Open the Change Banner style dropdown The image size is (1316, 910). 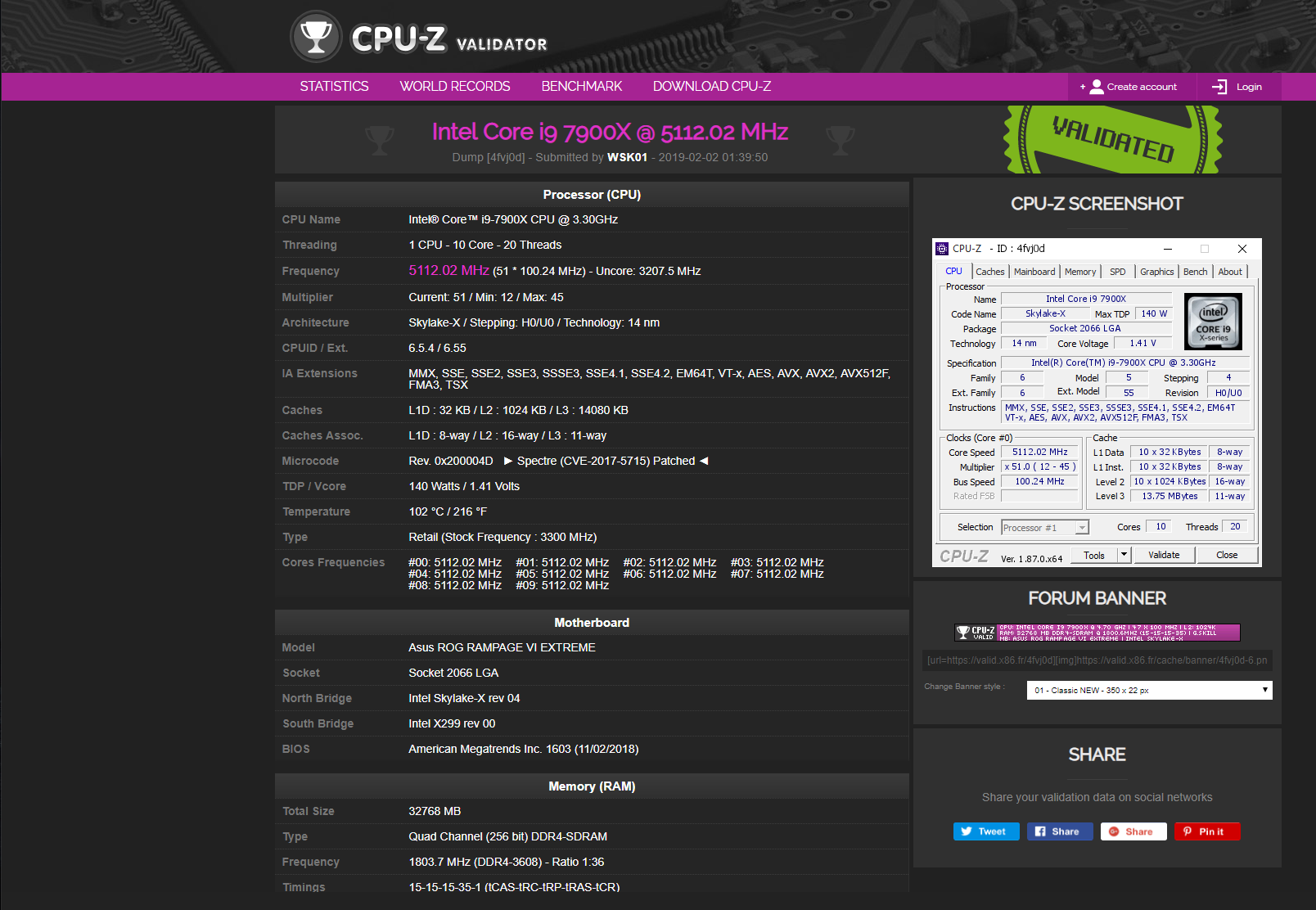(1149, 690)
